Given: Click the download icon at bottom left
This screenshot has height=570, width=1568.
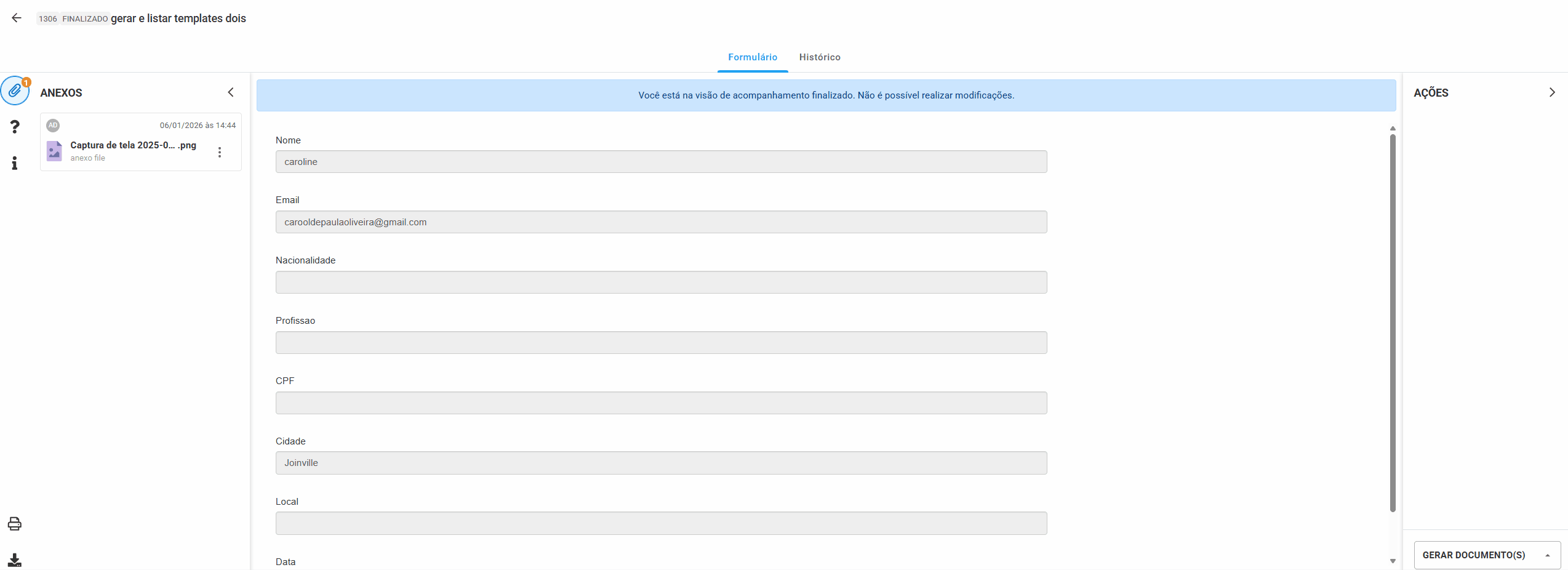Looking at the screenshot, I should (15, 560).
